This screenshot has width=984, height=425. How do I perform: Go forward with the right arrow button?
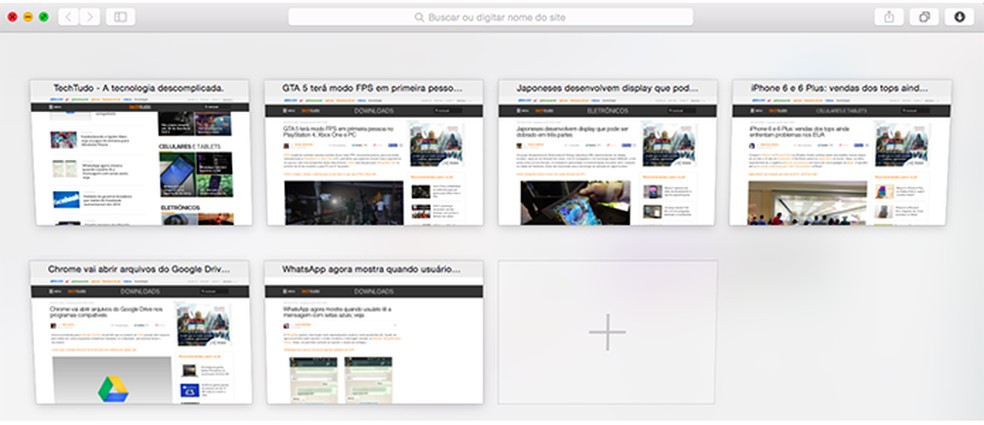[x=90, y=17]
